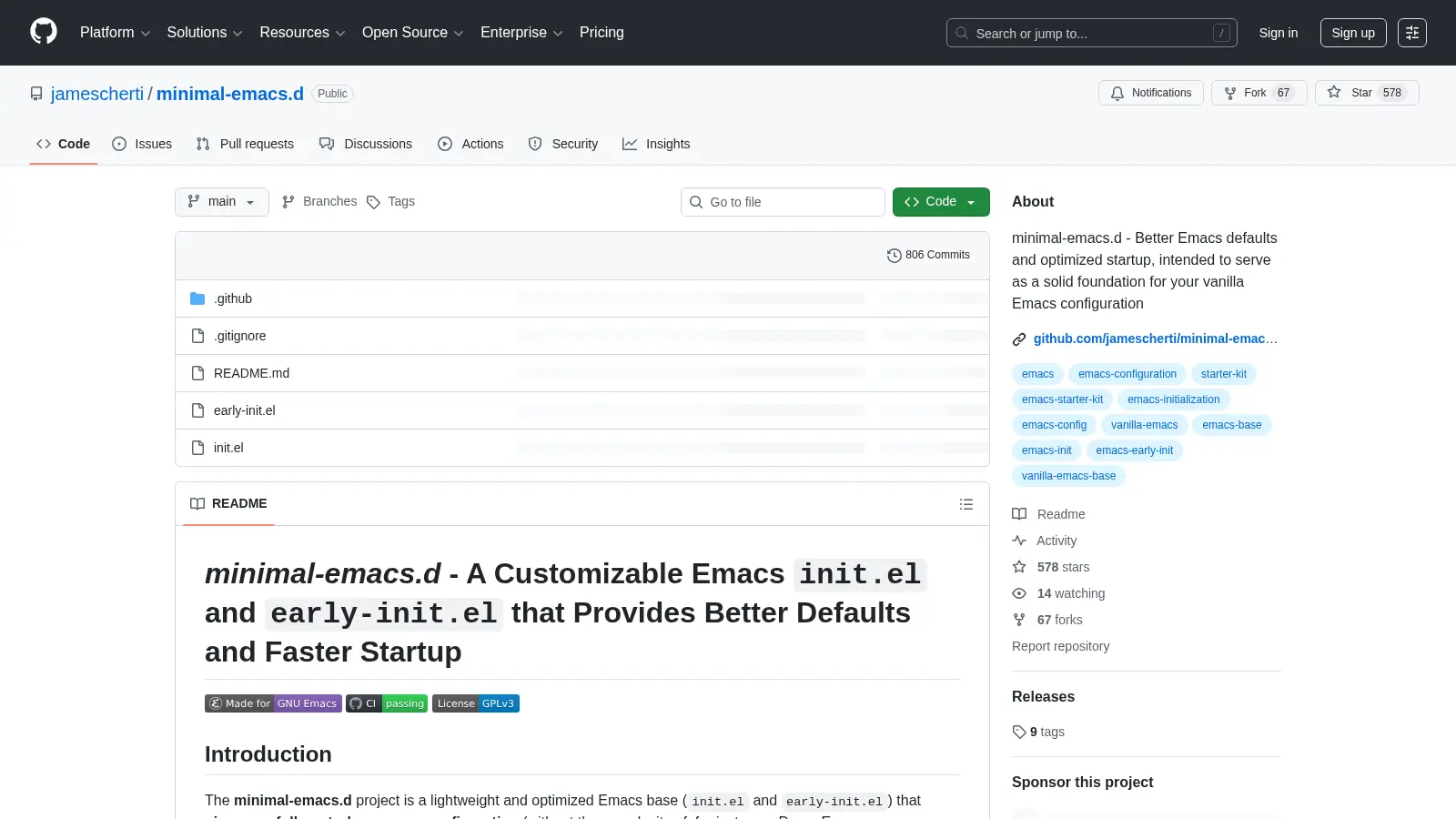Click the CI passing badge
Viewport: 1456px width, 819px height.
point(387,703)
